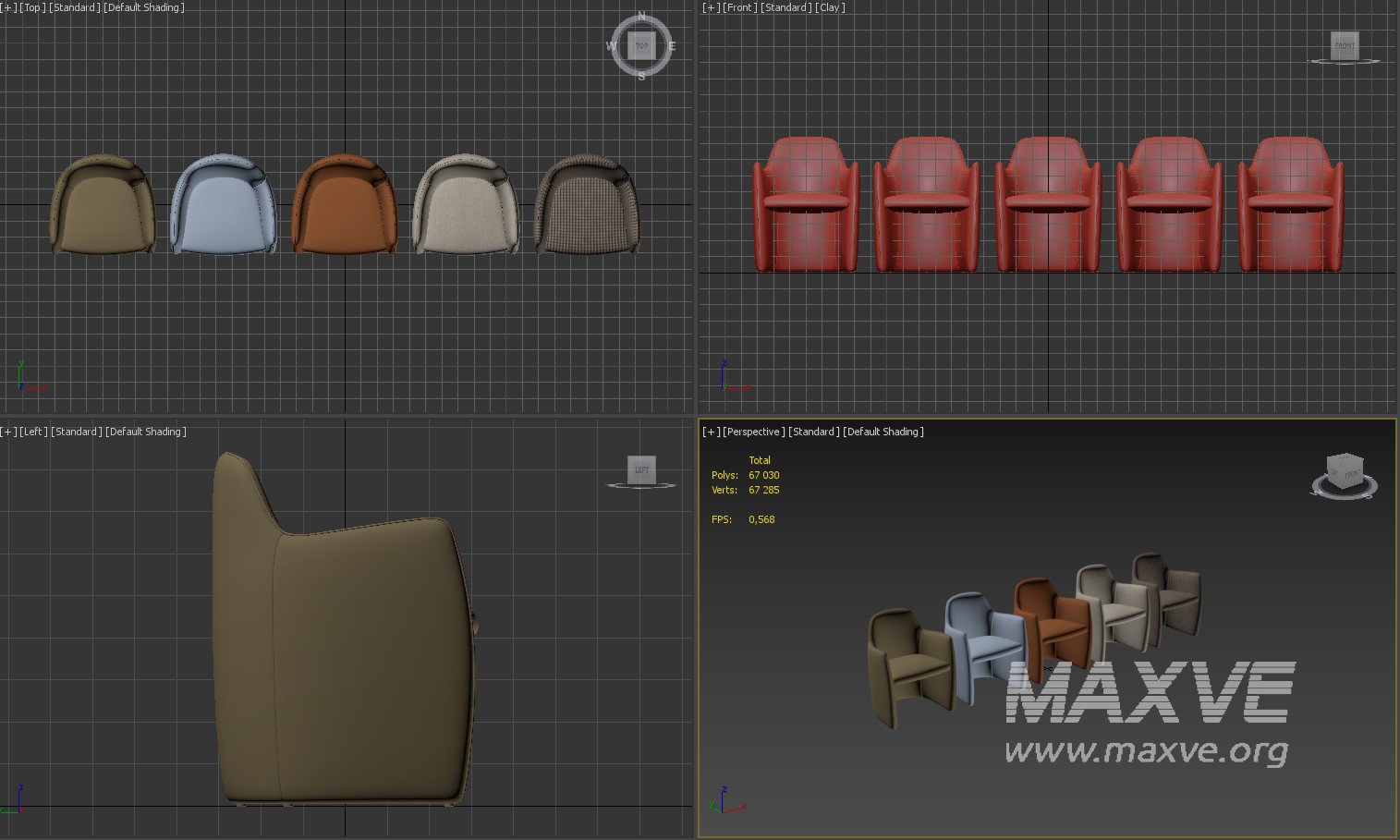Click the N compass point on the ViewCube ring
This screenshot has height=840, width=1400.
[641, 16]
